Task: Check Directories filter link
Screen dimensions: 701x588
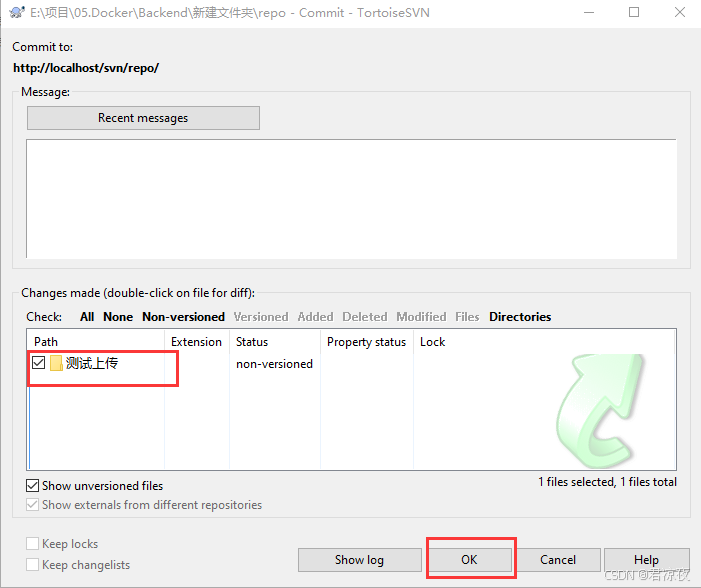Action: click(x=520, y=317)
